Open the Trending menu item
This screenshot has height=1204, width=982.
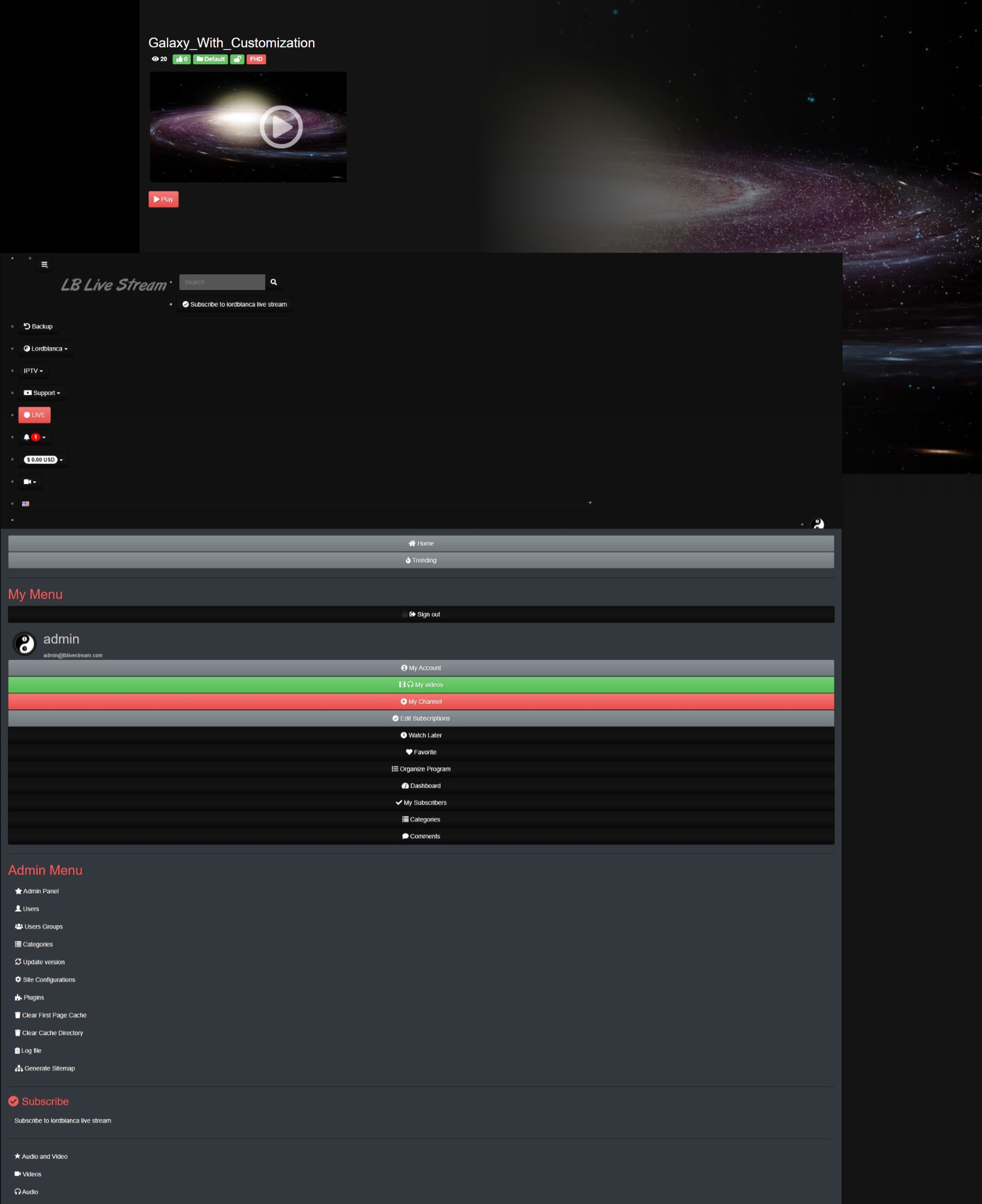[x=421, y=560]
